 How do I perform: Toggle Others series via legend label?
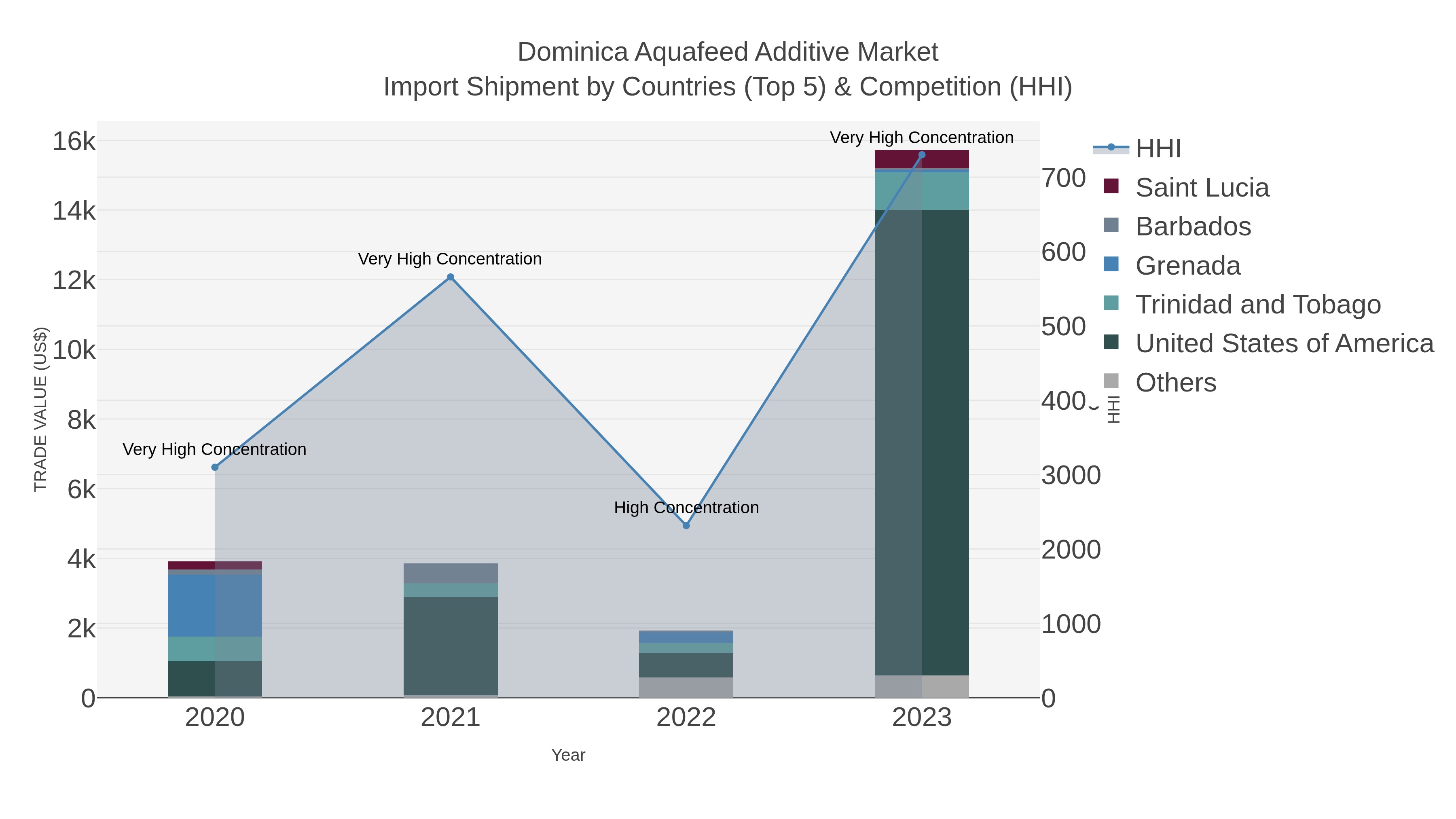(1176, 383)
